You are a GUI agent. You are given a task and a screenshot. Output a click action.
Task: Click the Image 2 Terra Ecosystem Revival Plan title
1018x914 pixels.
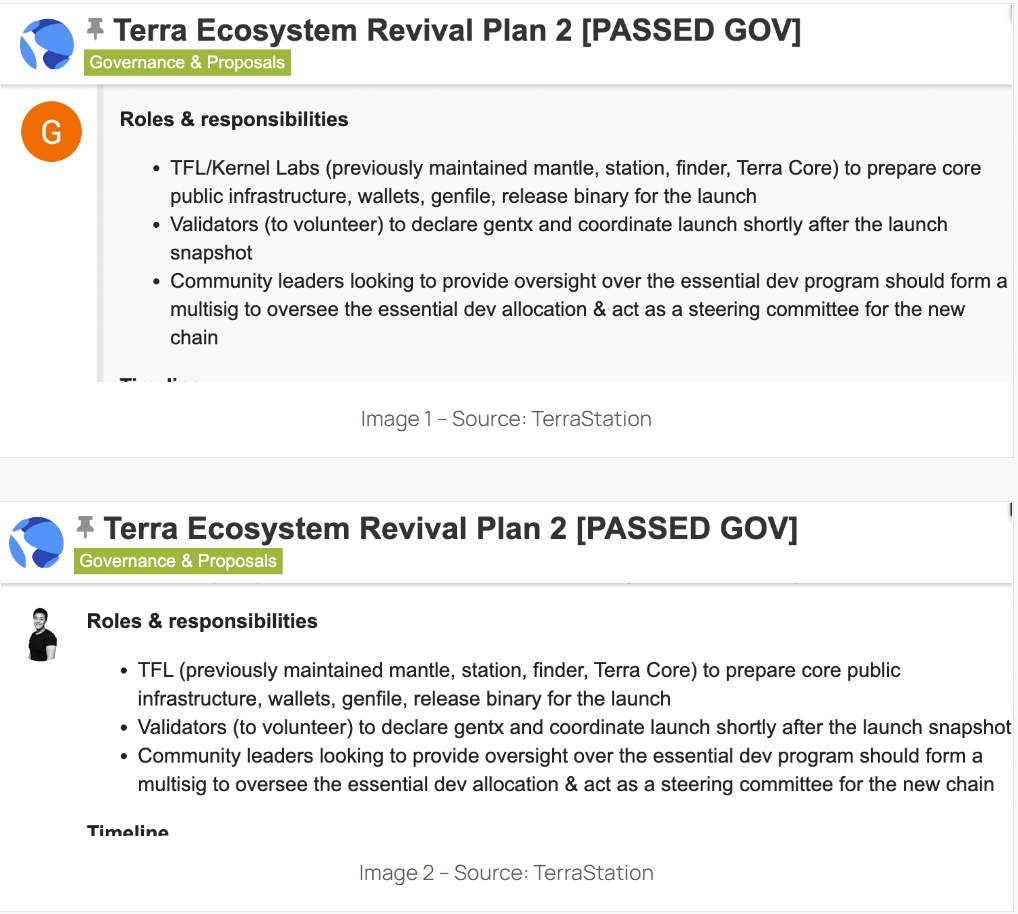click(x=450, y=528)
